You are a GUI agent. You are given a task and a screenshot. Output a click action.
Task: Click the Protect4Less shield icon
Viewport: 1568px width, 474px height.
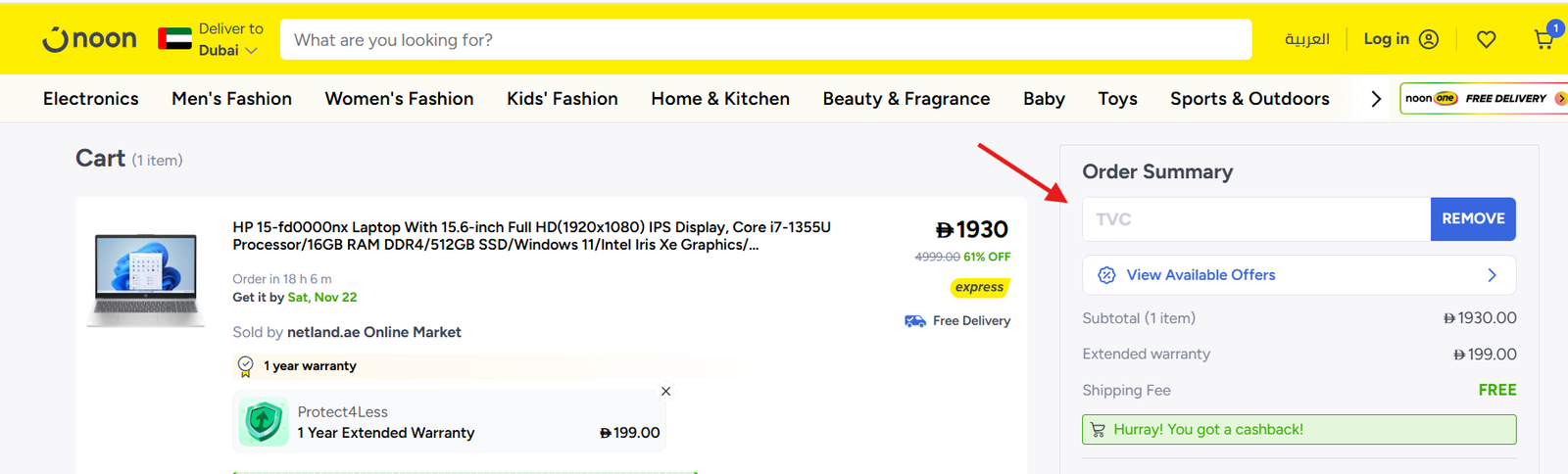click(263, 422)
